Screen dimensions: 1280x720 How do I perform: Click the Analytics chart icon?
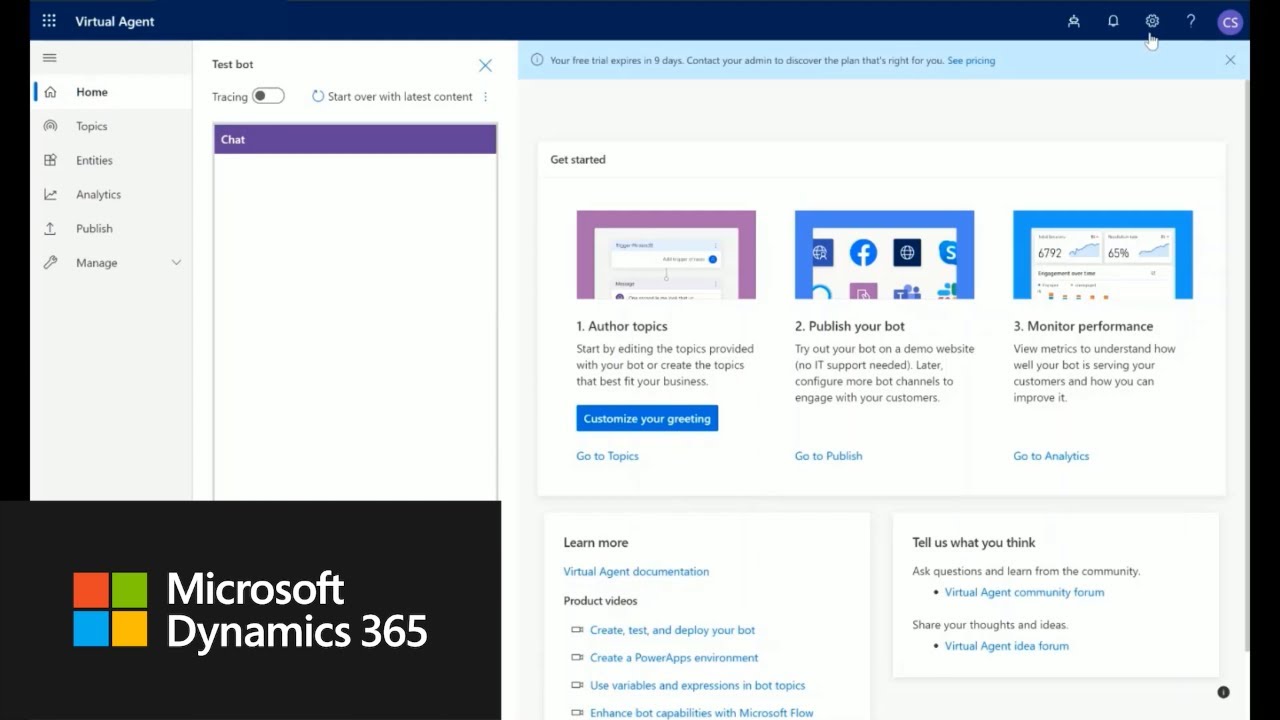(50, 194)
